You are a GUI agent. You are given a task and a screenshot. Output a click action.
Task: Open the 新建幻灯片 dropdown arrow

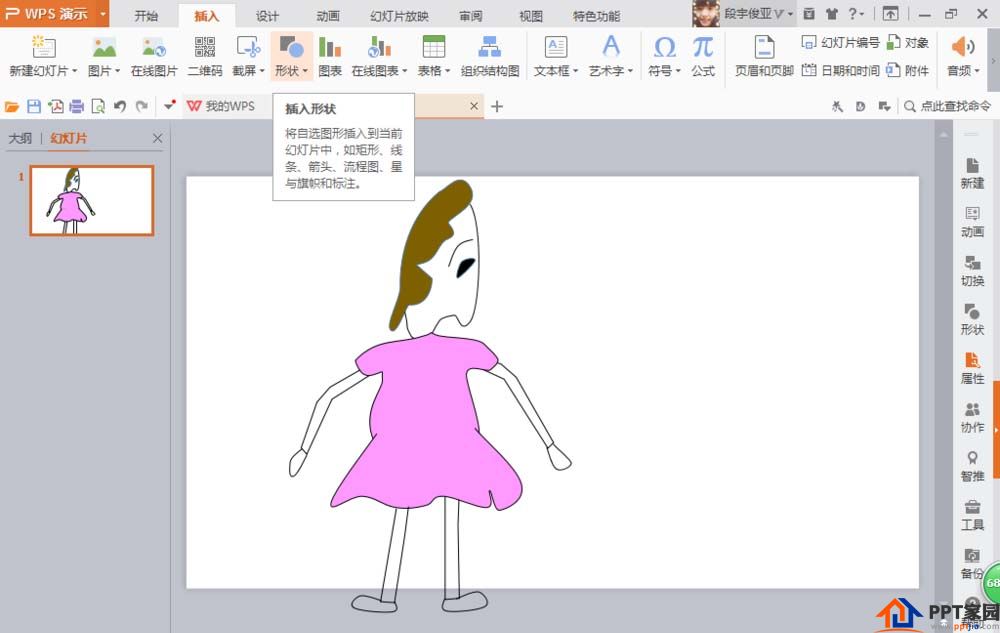(x=75, y=72)
